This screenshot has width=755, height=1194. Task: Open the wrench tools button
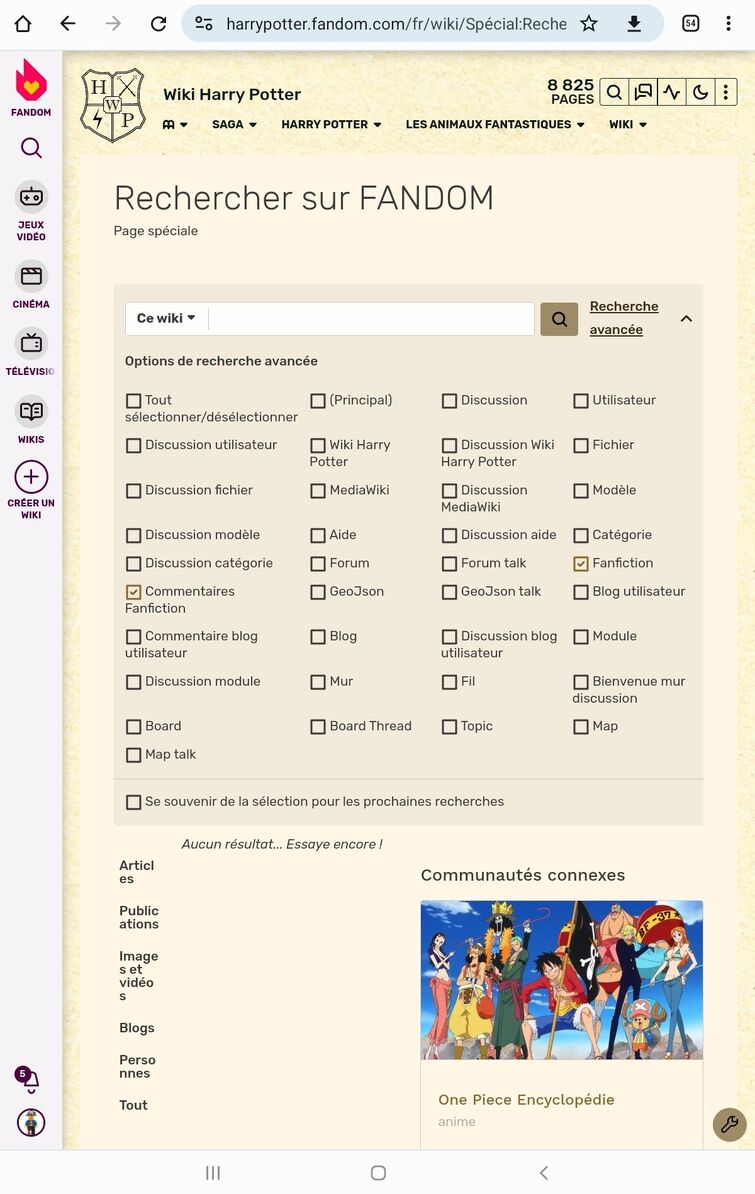point(729,1124)
